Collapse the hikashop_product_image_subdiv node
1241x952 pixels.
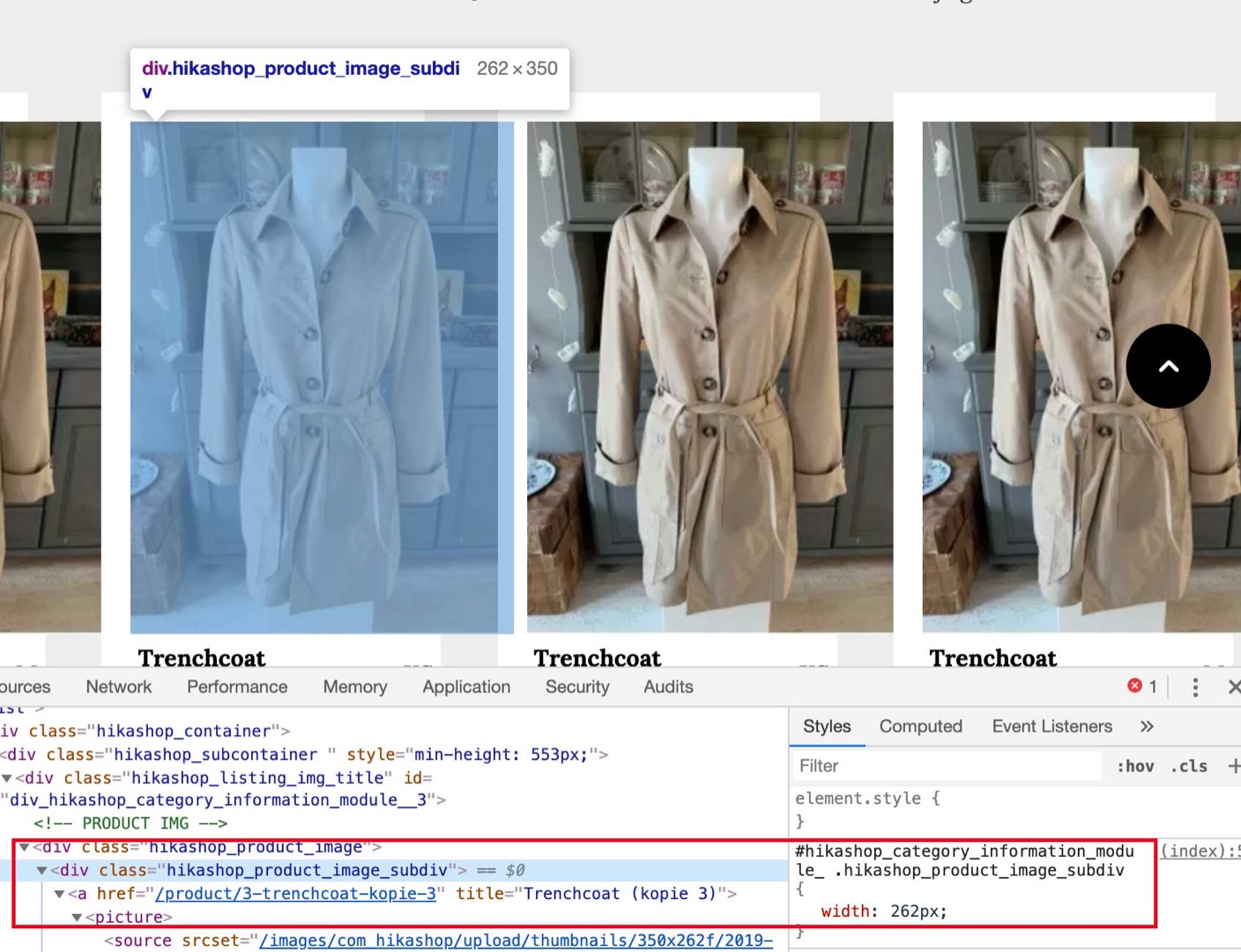(41, 871)
